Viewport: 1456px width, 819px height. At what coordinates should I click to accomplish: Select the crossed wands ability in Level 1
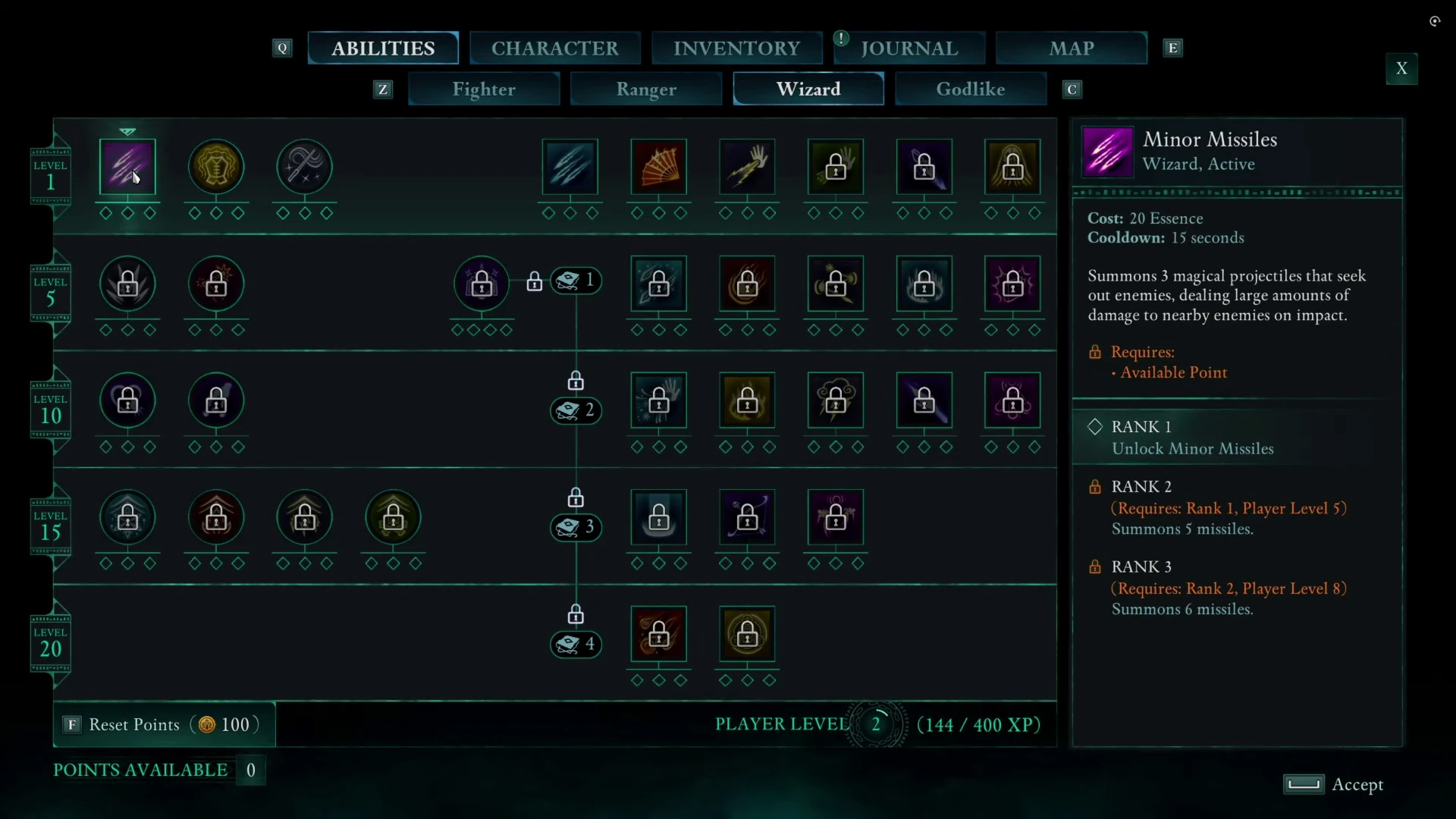[x=305, y=167]
